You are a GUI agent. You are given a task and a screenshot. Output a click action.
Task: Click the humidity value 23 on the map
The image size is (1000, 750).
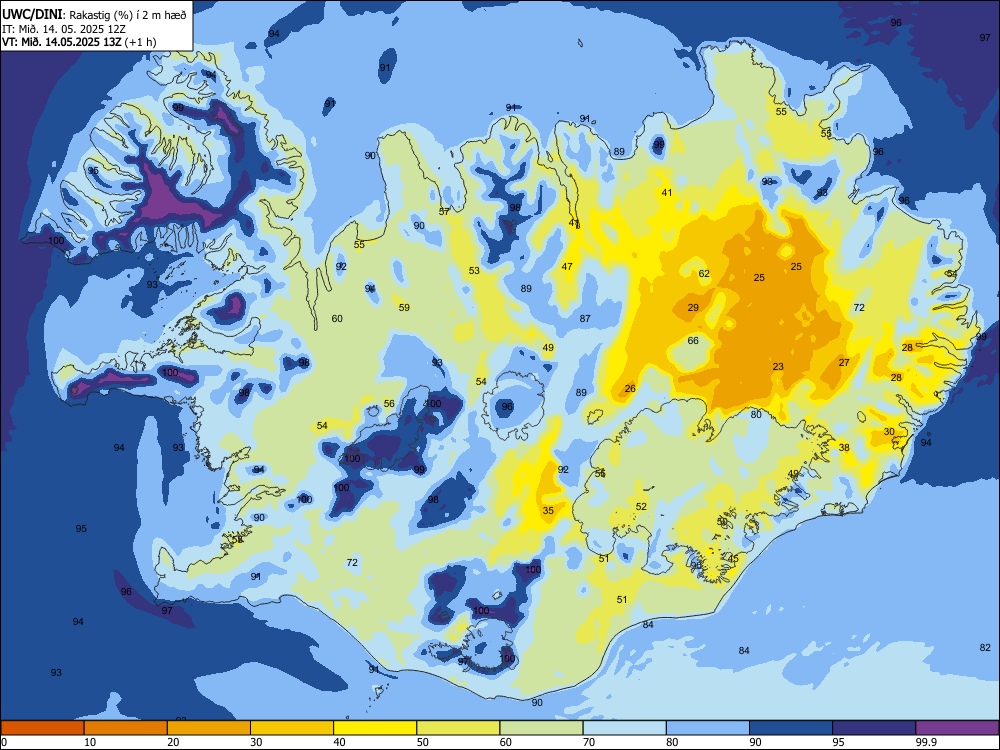778,367
